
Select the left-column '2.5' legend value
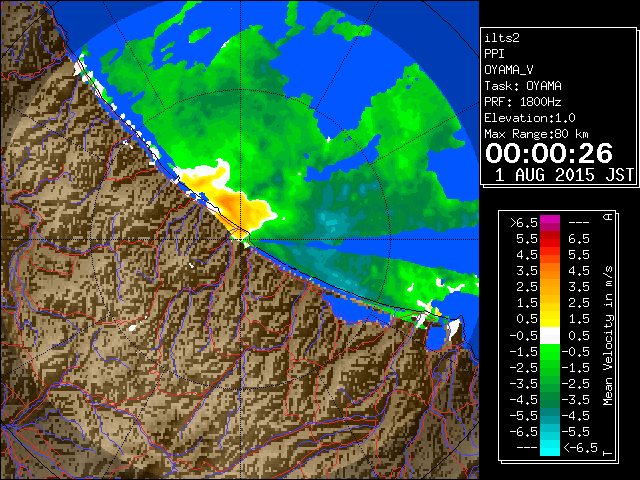point(527,287)
